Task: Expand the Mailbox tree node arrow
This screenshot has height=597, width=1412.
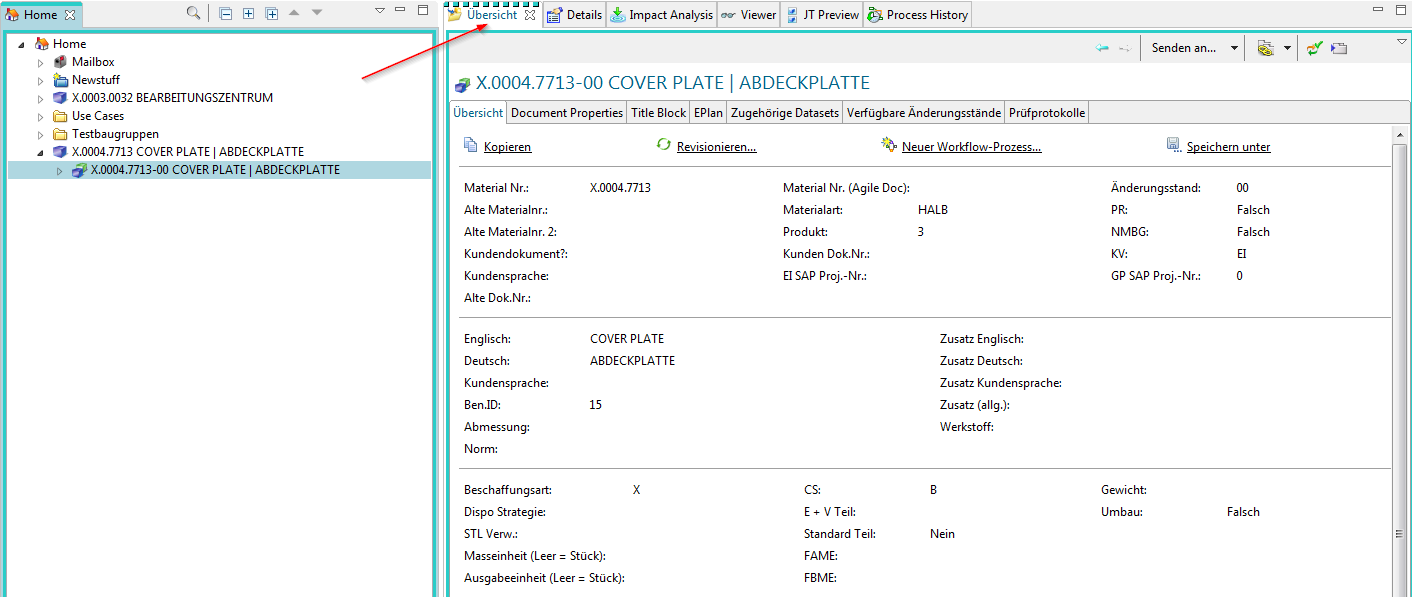Action: click(x=41, y=62)
